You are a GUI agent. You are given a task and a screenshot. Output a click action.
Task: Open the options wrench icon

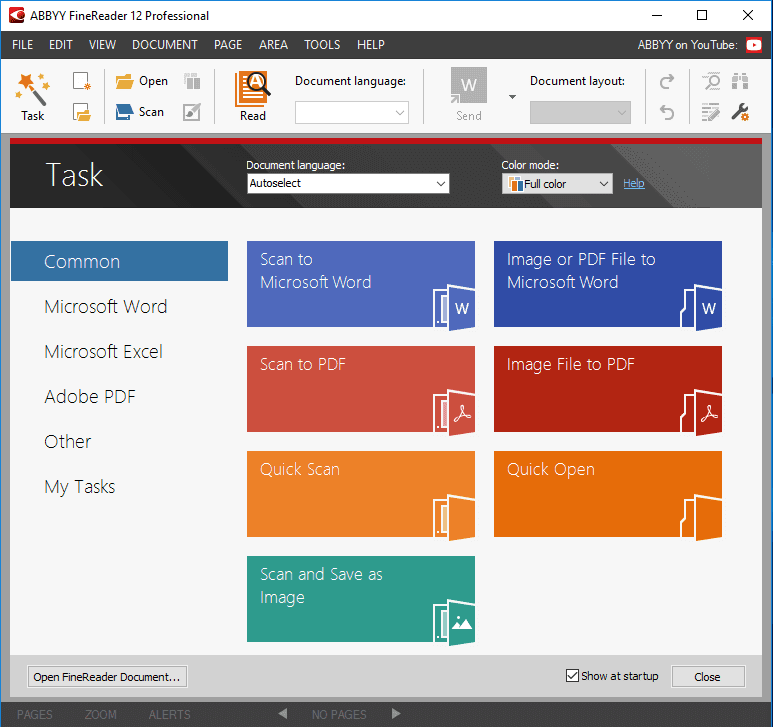click(x=740, y=112)
